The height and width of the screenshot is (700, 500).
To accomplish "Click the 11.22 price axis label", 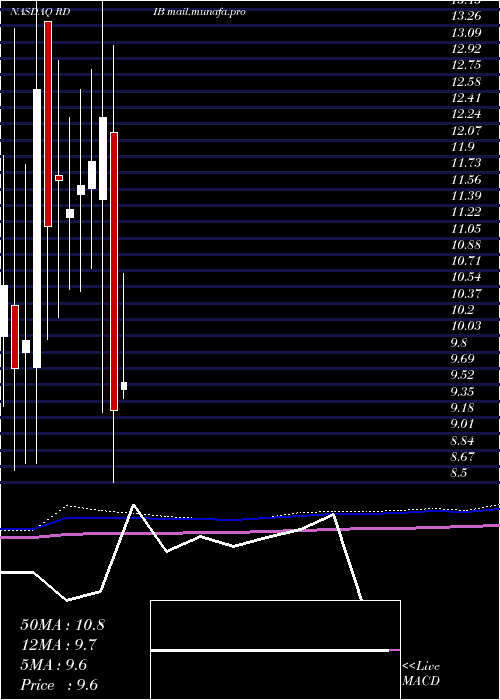I will pos(466,212).
